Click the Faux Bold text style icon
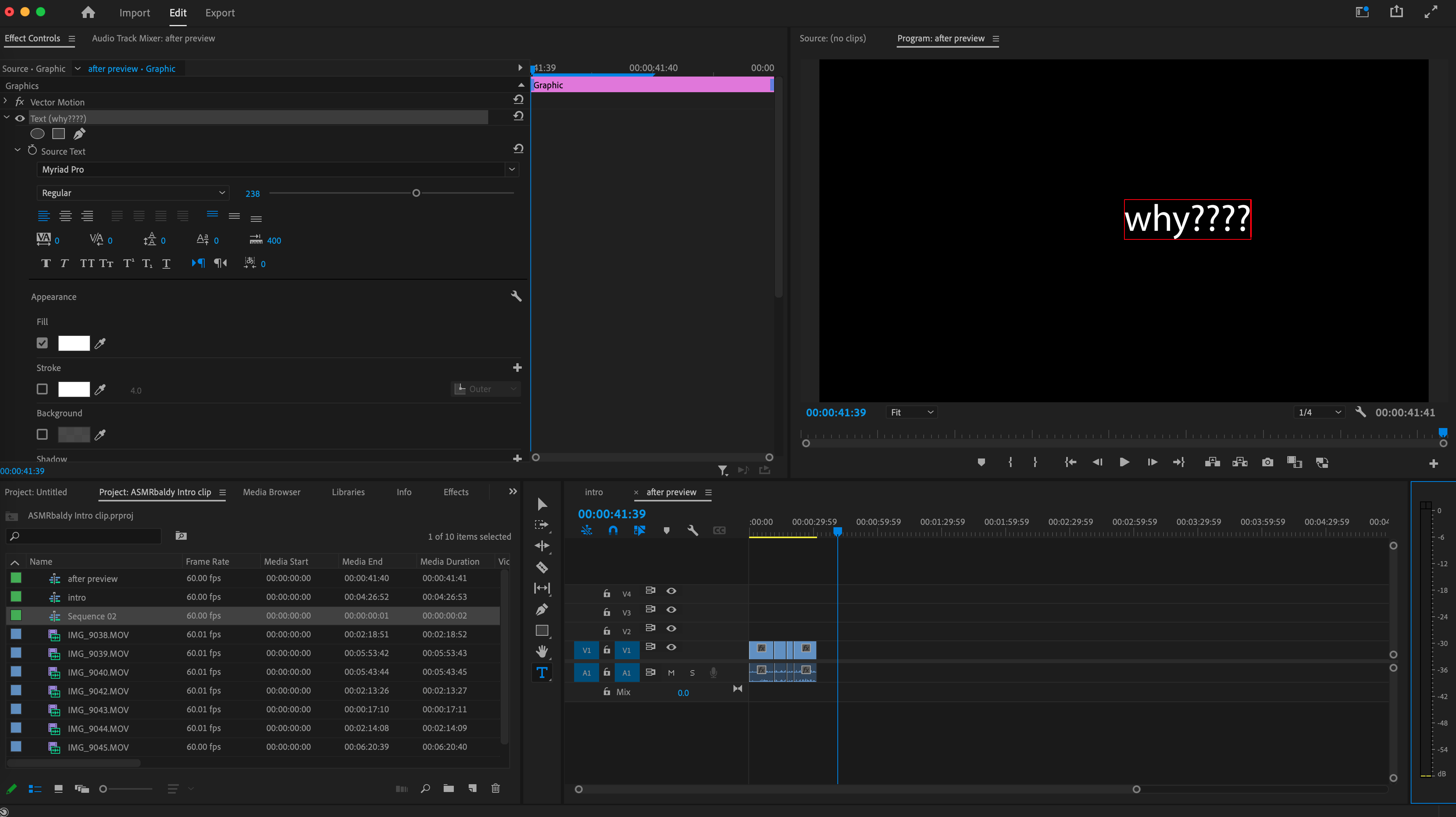This screenshot has height=817, width=1456. point(46,263)
